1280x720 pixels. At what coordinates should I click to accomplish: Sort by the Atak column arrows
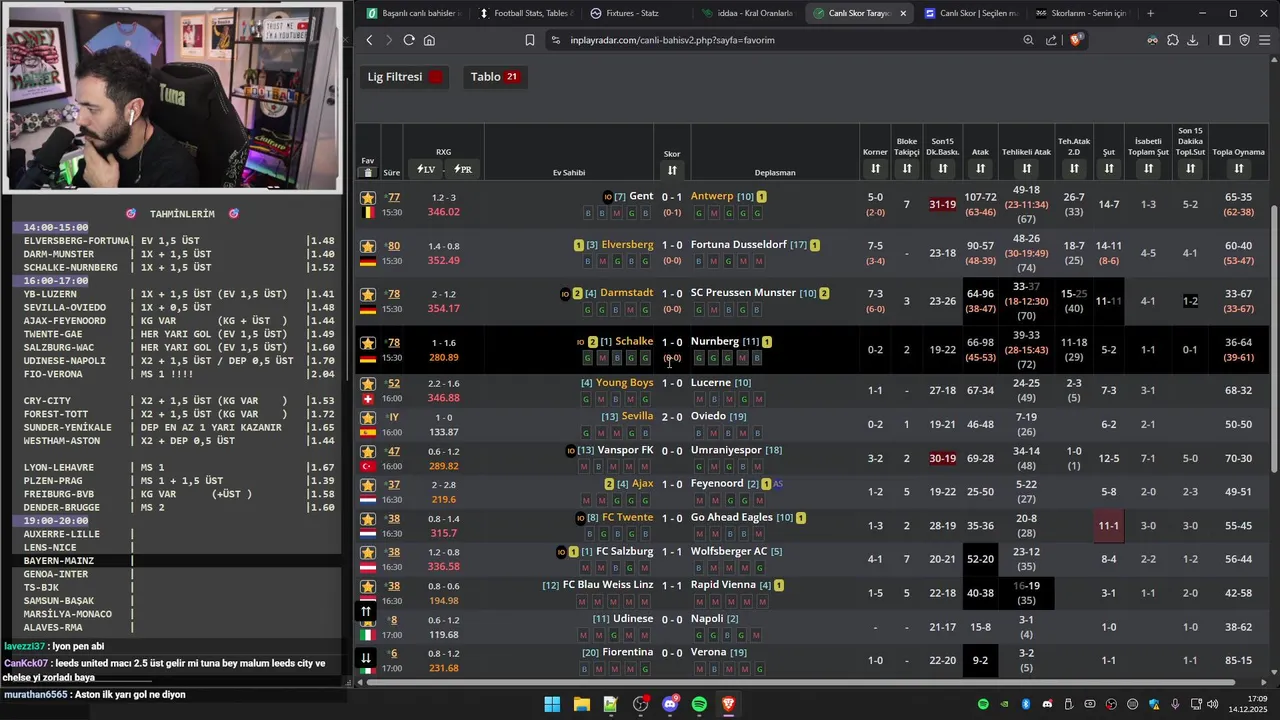[x=980, y=168]
